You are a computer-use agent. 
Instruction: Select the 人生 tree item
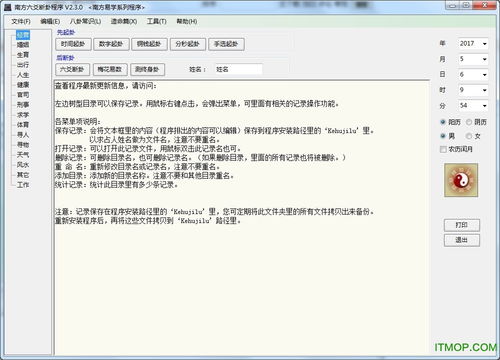(x=23, y=75)
